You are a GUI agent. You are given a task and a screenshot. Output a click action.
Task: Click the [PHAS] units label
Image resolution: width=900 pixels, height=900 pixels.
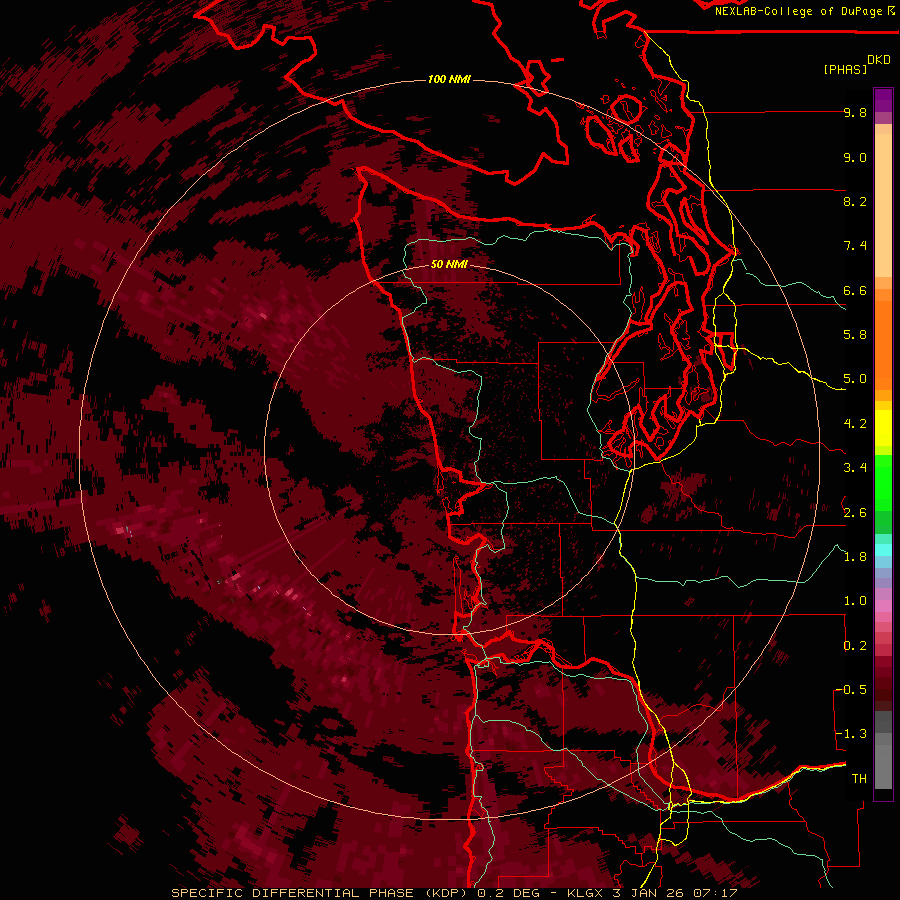tap(845, 70)
